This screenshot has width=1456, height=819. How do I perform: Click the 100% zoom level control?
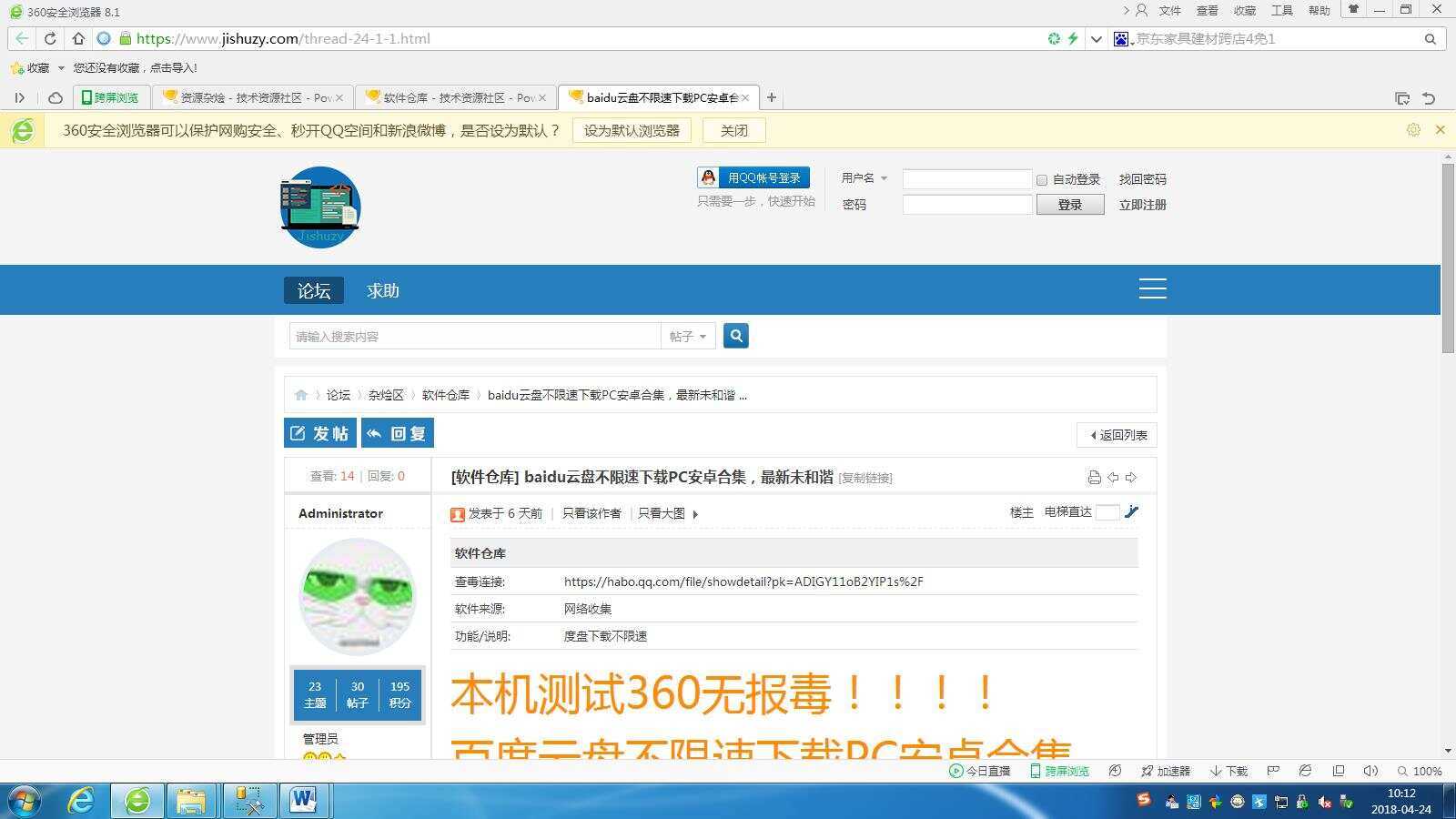tap(1427, 771)
